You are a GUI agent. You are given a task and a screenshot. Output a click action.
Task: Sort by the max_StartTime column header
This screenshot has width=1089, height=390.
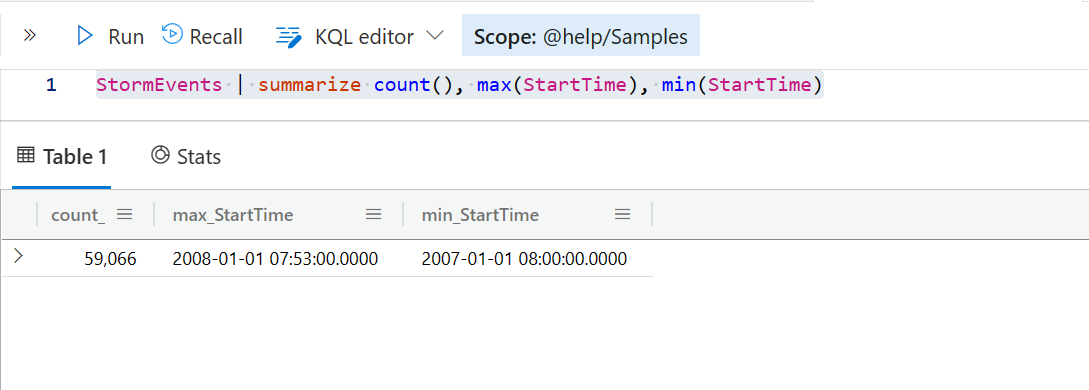pyautogui.click(x=233, y=215)
